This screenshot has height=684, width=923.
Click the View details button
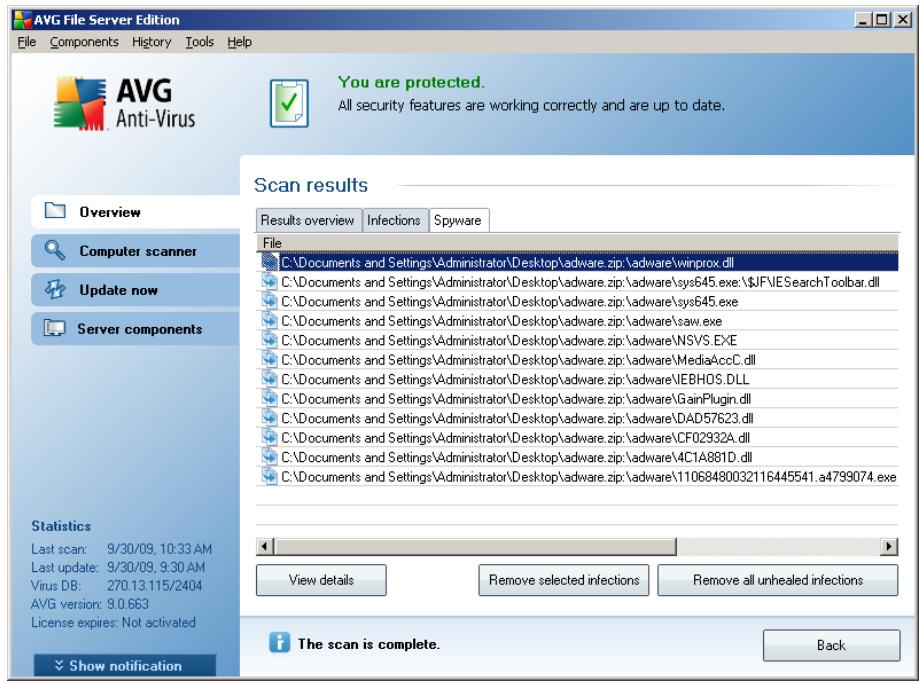click(321, 580)
